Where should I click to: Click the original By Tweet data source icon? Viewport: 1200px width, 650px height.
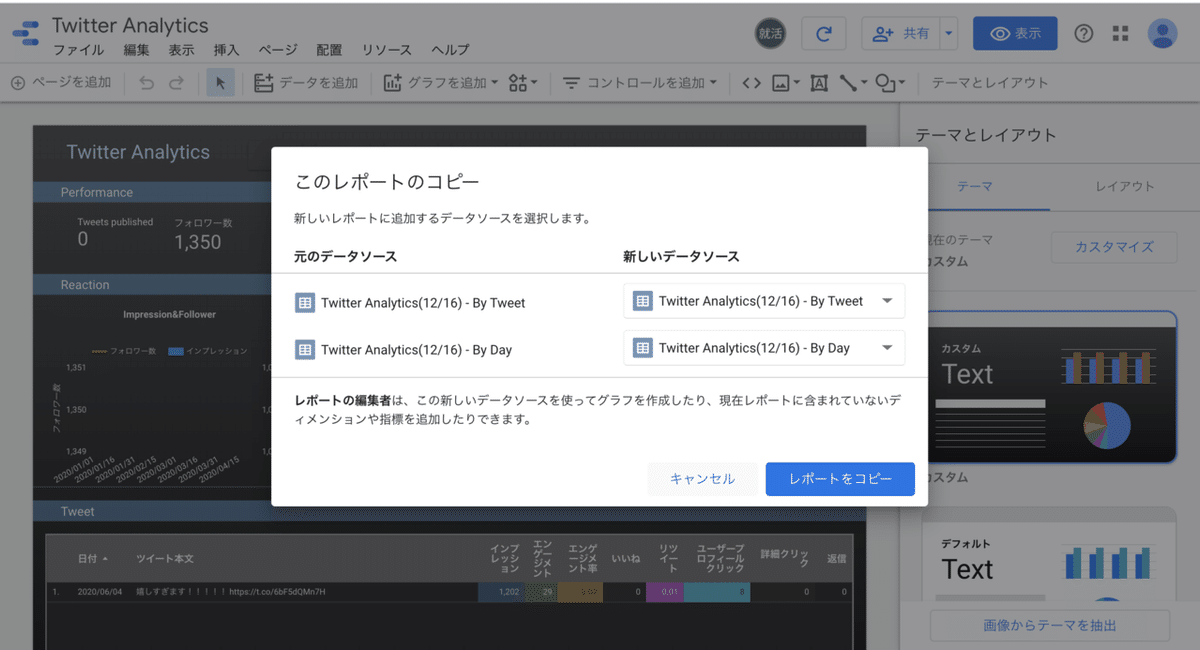pyautogui.click(x=305, y=302)
